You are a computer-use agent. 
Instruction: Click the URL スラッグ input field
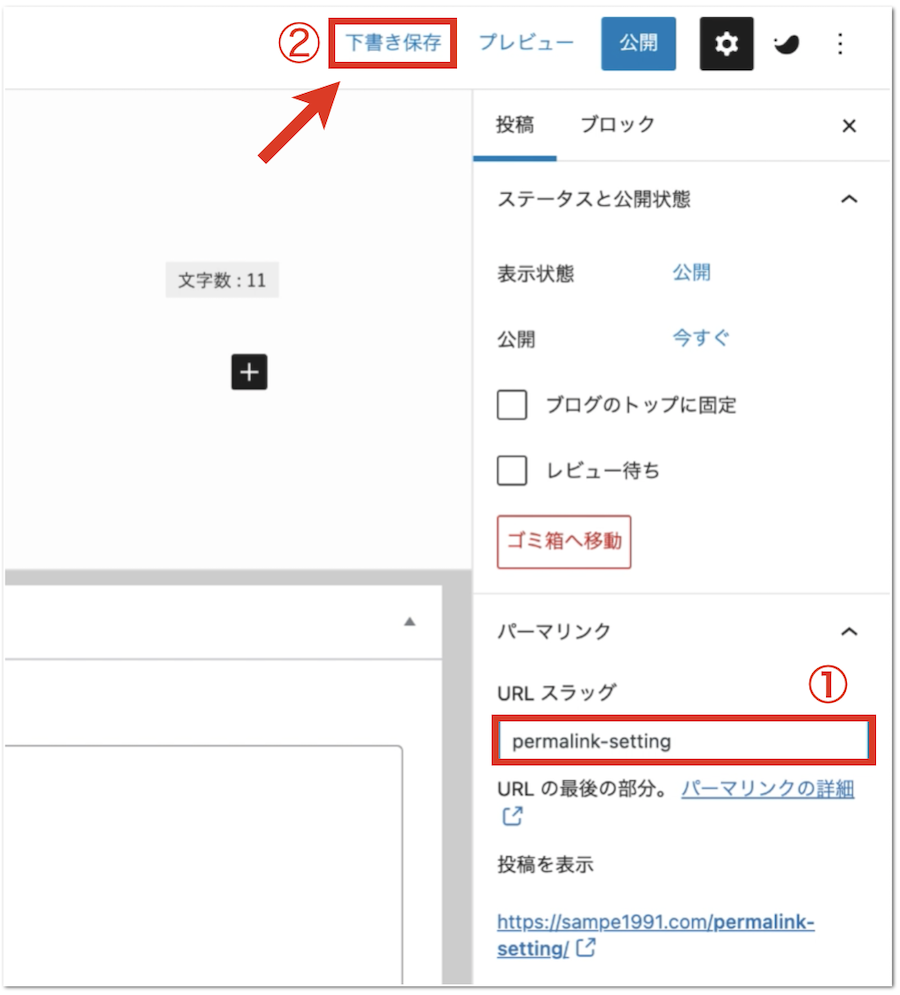click(x=685, y=741)
